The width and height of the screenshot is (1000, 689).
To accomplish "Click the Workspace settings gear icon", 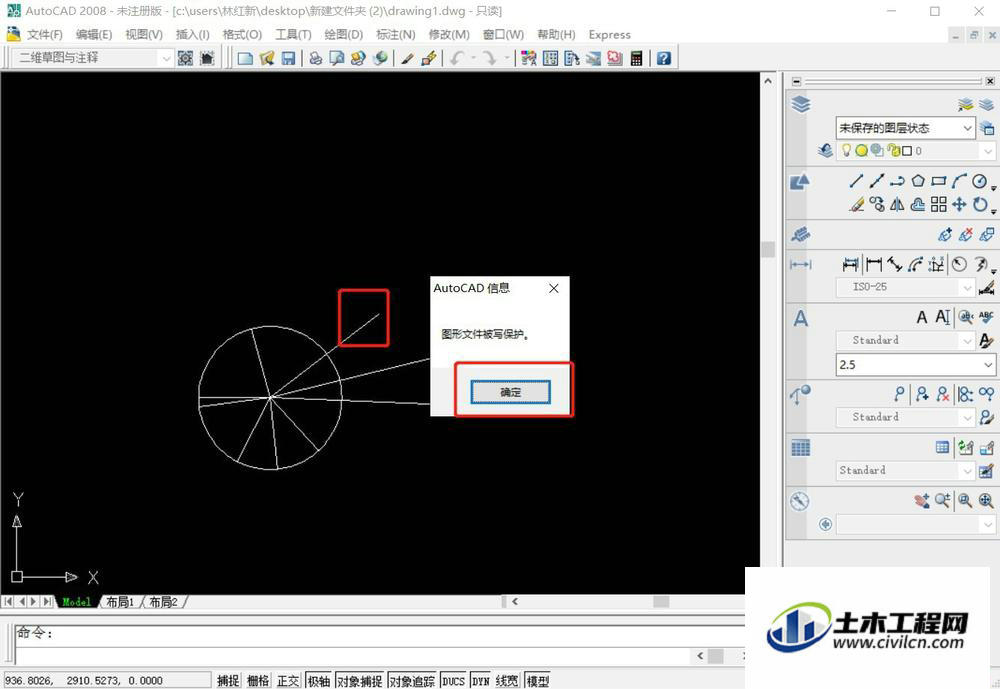I will [185, 59].
